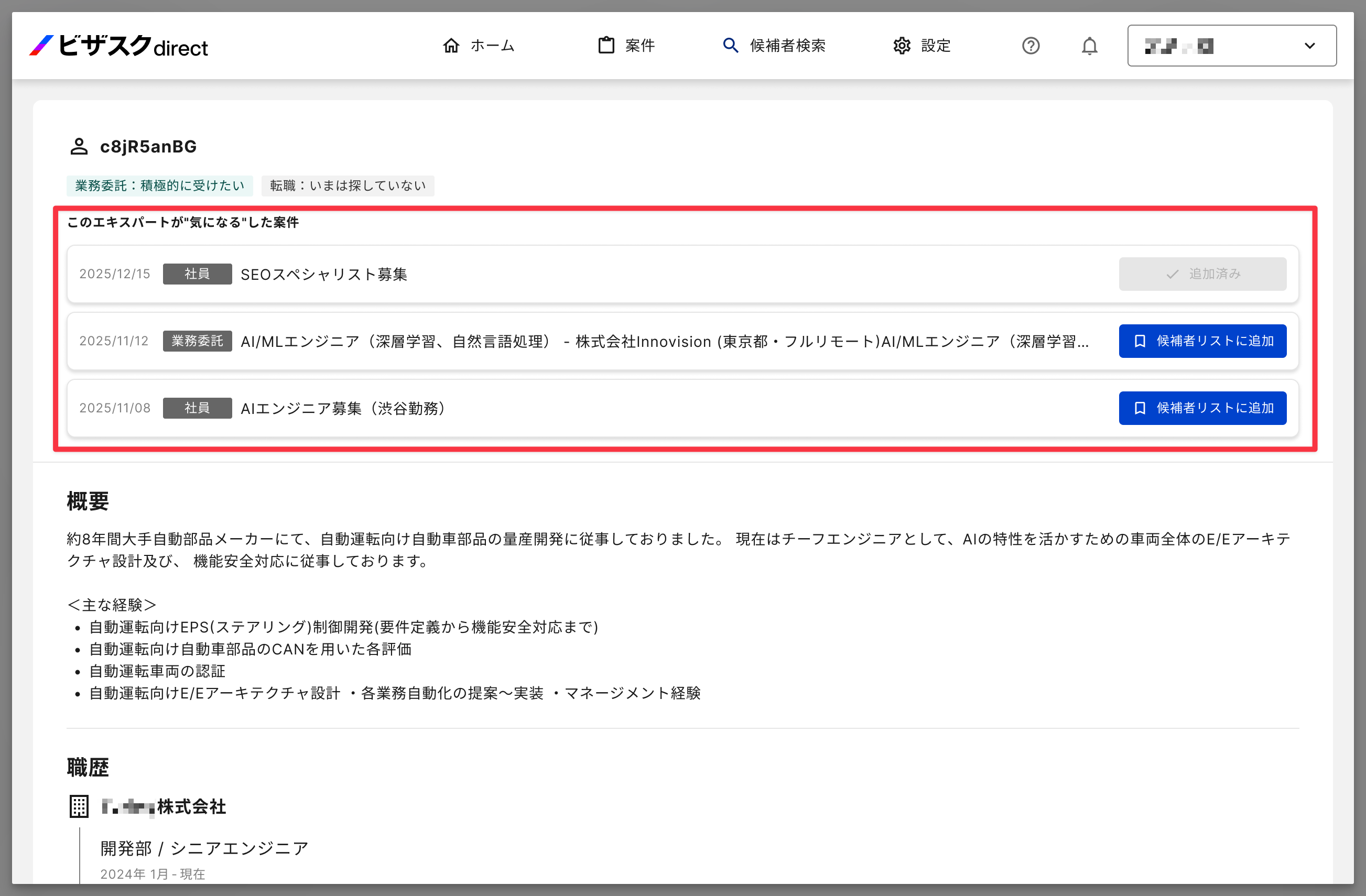Click the CANを用いた各評価 bullet

[250, 649]
